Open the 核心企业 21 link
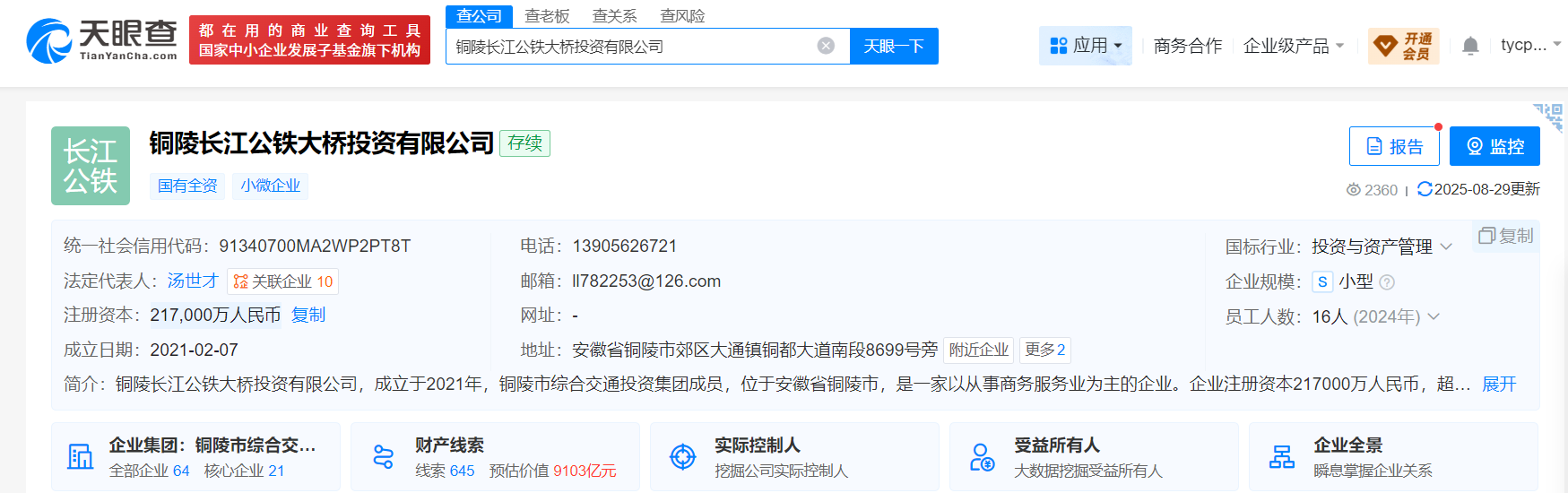This screenshot has width=1568, height=493. click(244, 471)
